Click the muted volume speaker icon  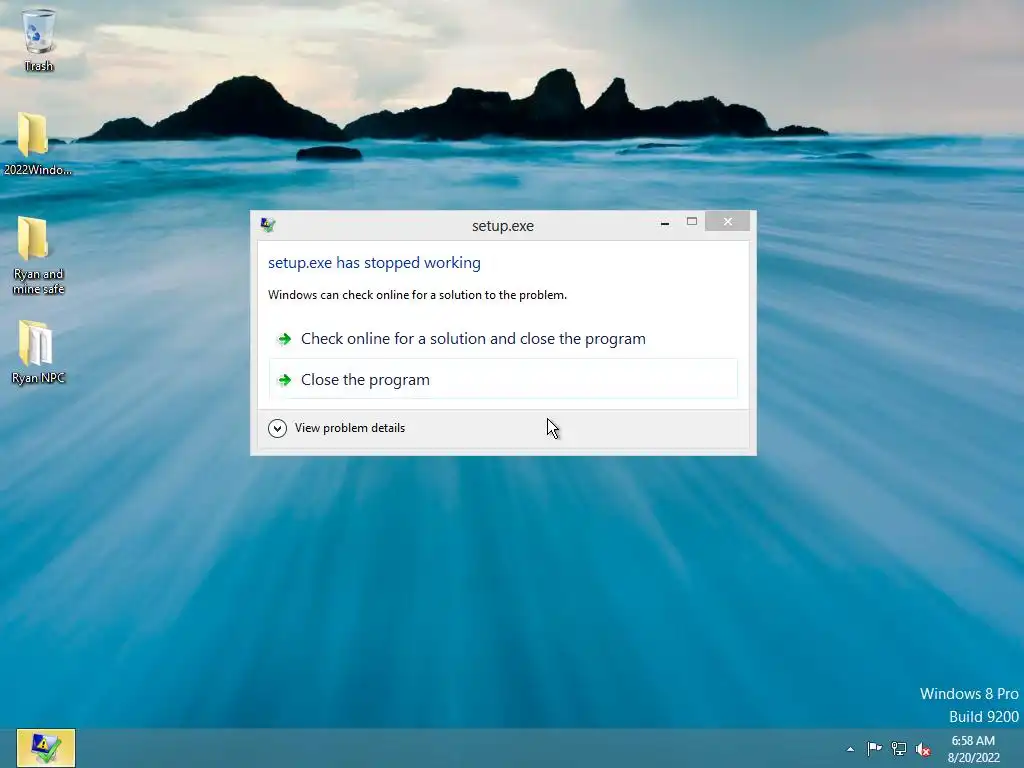coord(923,749)
